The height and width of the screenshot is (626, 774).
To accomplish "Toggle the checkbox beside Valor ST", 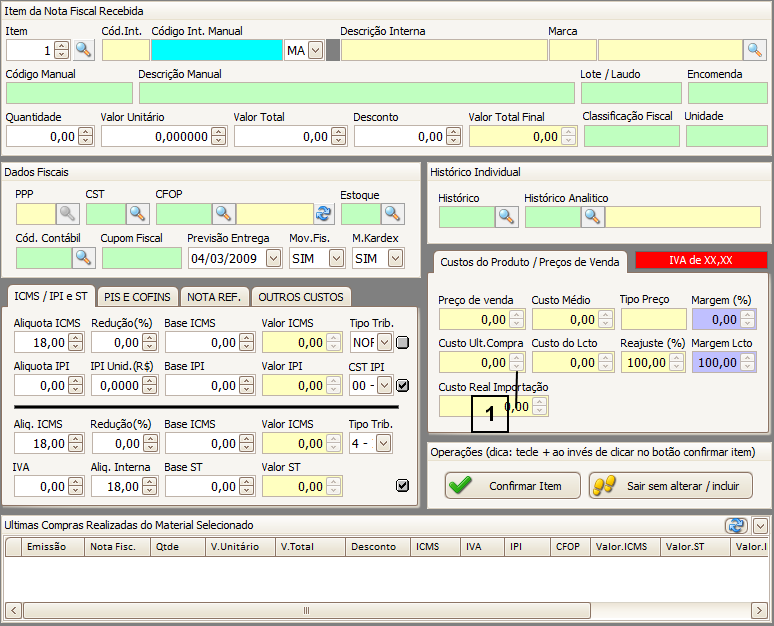I will 402,486.
